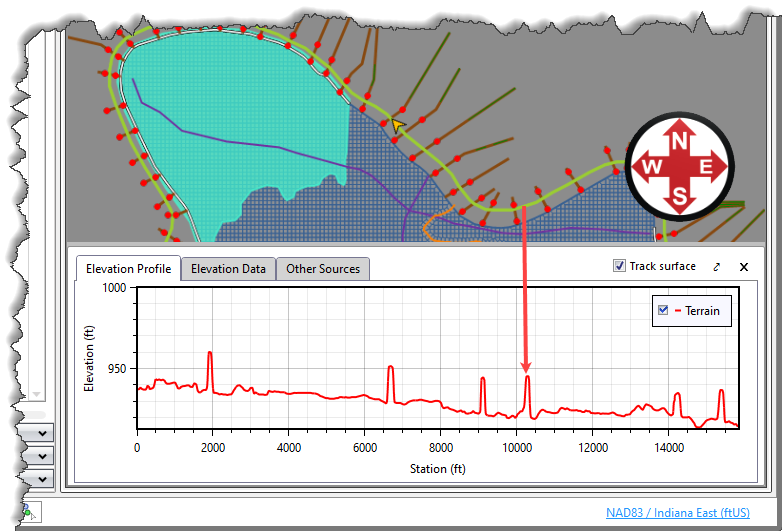
Task: Click the south arrow on compass
Action: (x=680, y=198)
